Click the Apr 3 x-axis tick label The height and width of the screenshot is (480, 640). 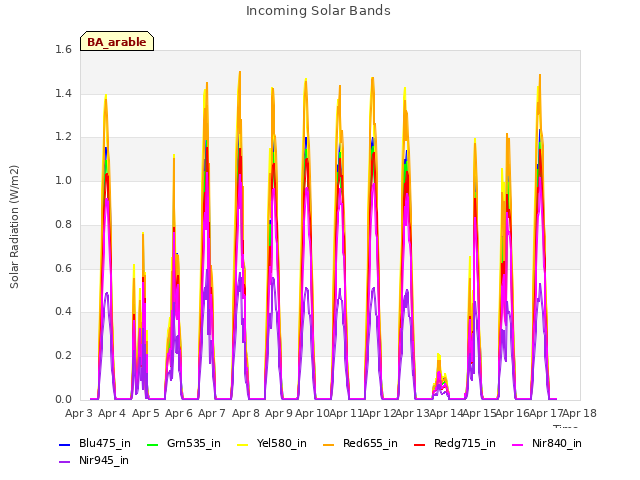coord(79,413)
